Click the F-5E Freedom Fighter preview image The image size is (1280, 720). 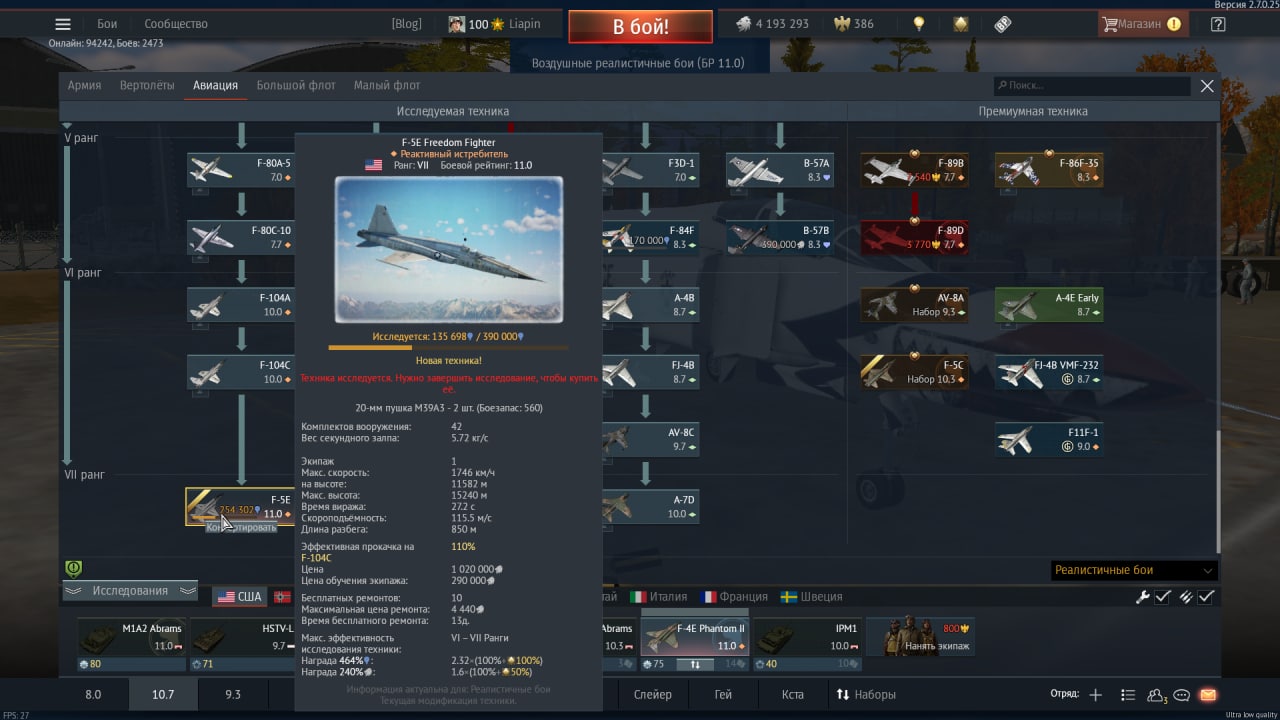[448, 249]
